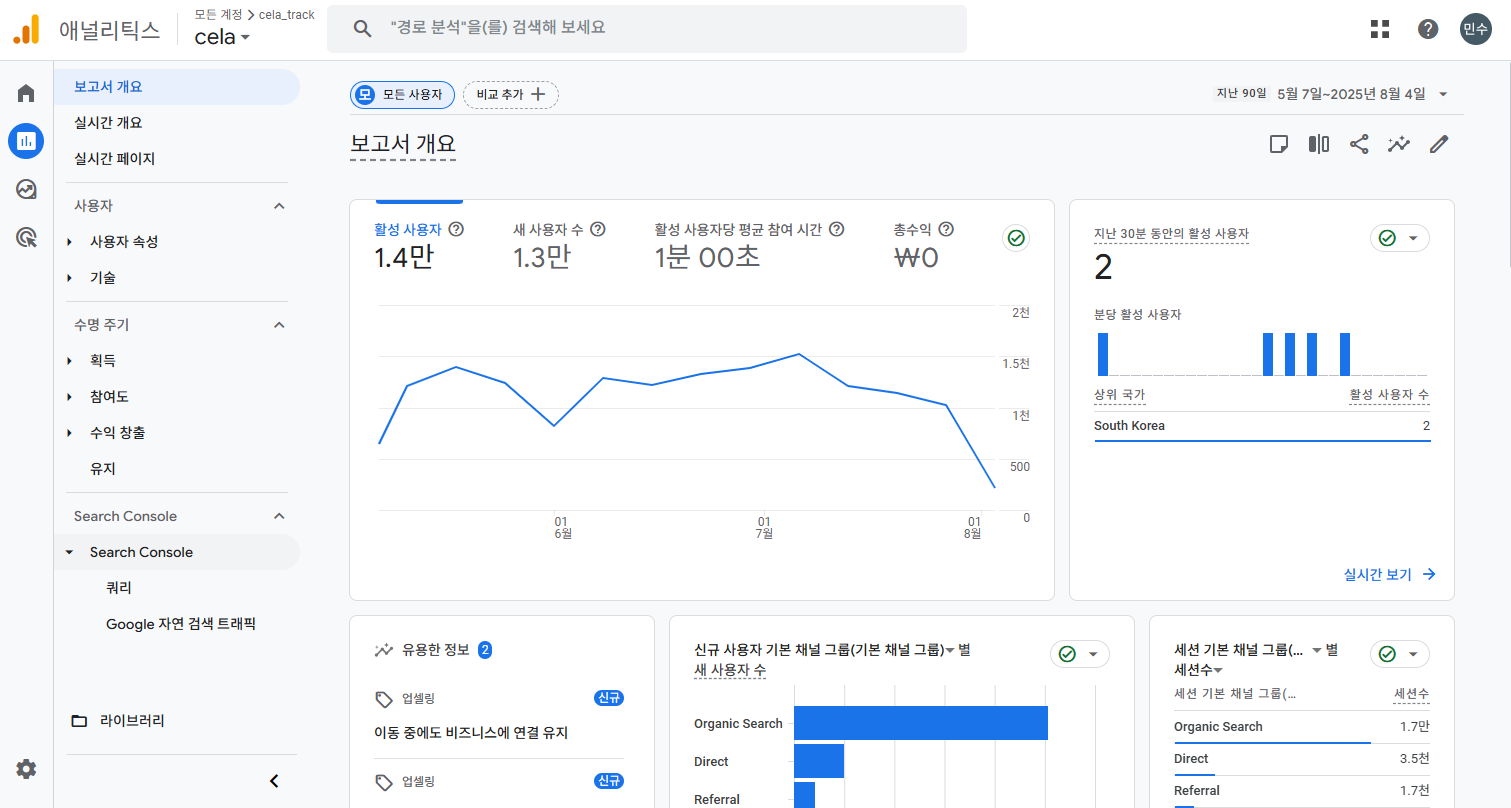The image size is (1511, 808).
Task: Open the Google apps grid icon
Action: pyautogui.click(x=1380, y=29)
